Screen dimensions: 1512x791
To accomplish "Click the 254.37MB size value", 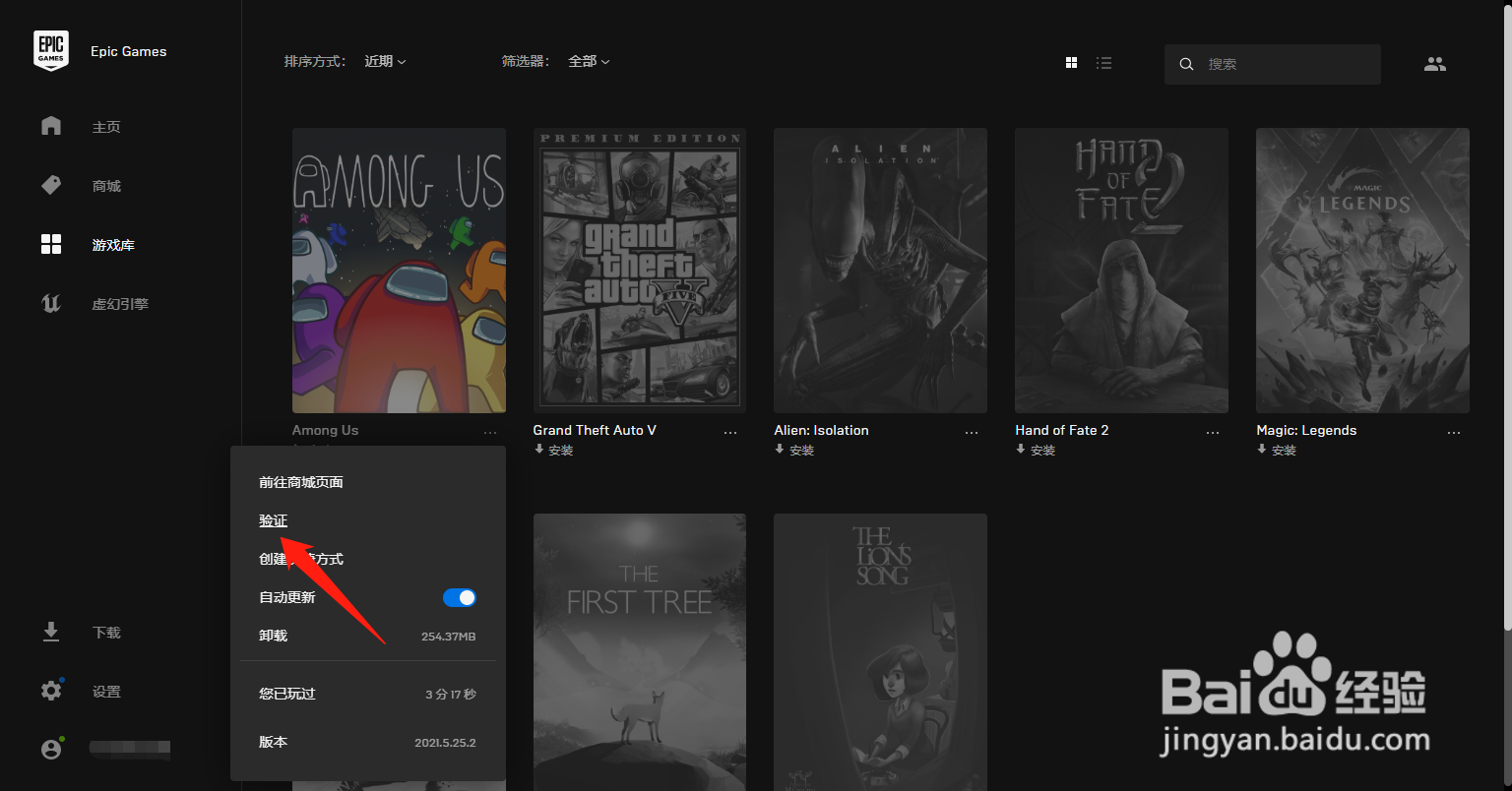I will coord(448,637).
